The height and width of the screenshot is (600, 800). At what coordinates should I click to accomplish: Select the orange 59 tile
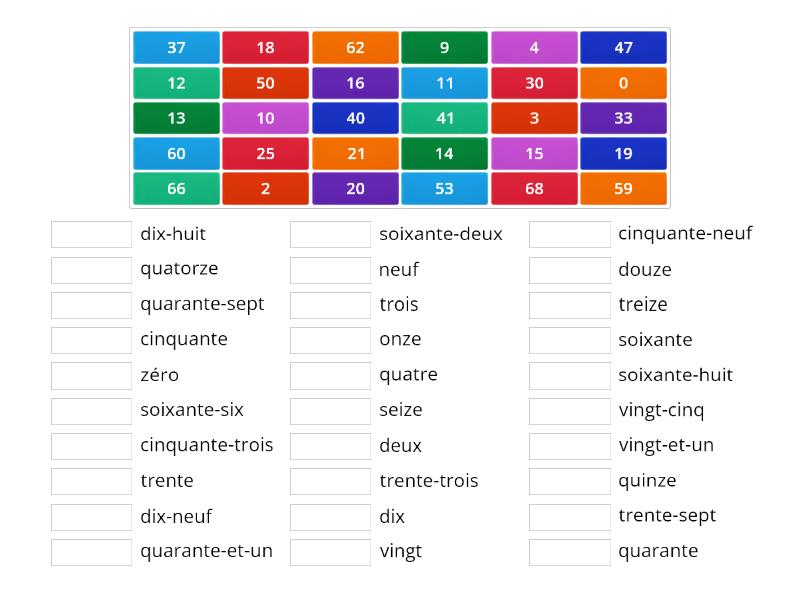623,188
